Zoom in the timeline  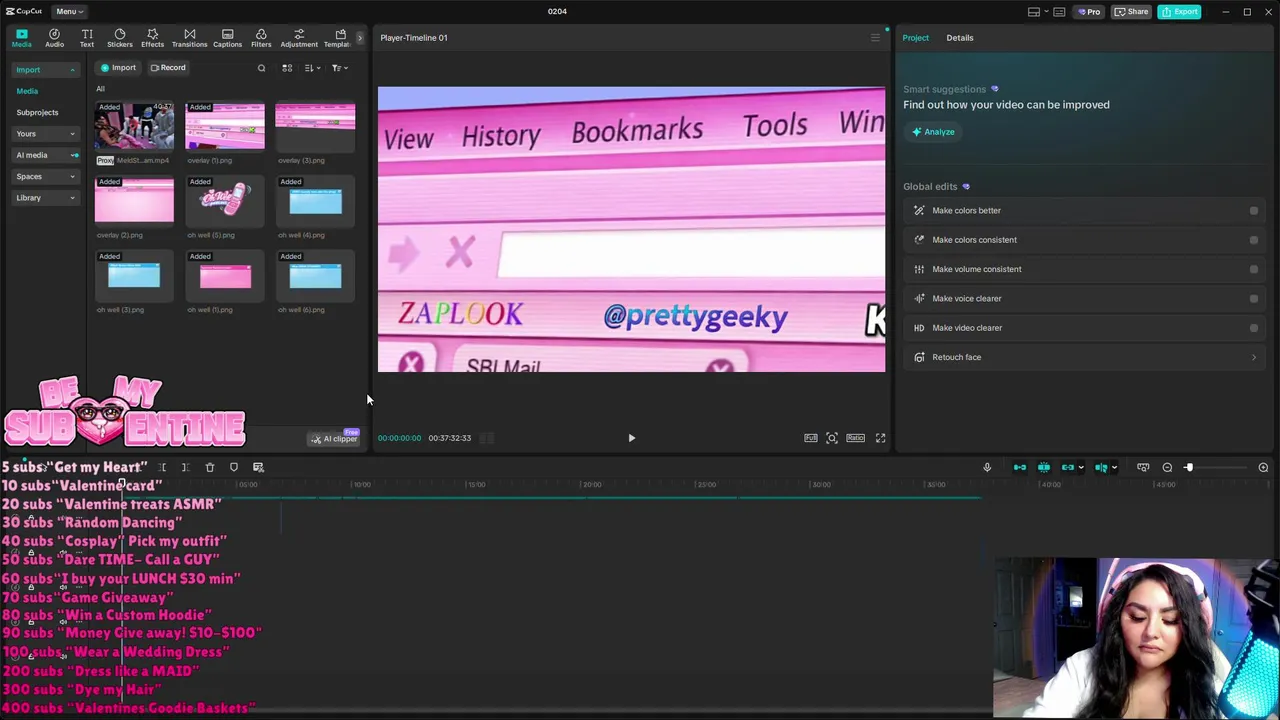1263,467
